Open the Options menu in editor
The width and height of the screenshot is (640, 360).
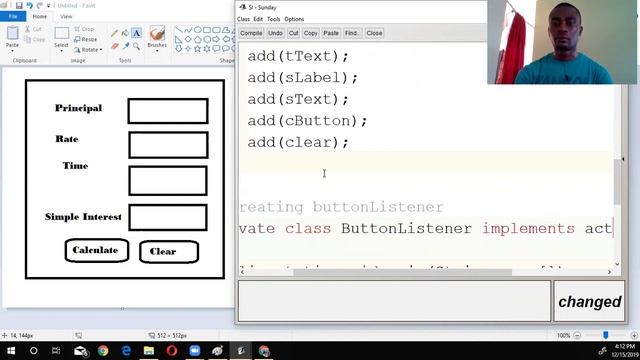[294, 19]
